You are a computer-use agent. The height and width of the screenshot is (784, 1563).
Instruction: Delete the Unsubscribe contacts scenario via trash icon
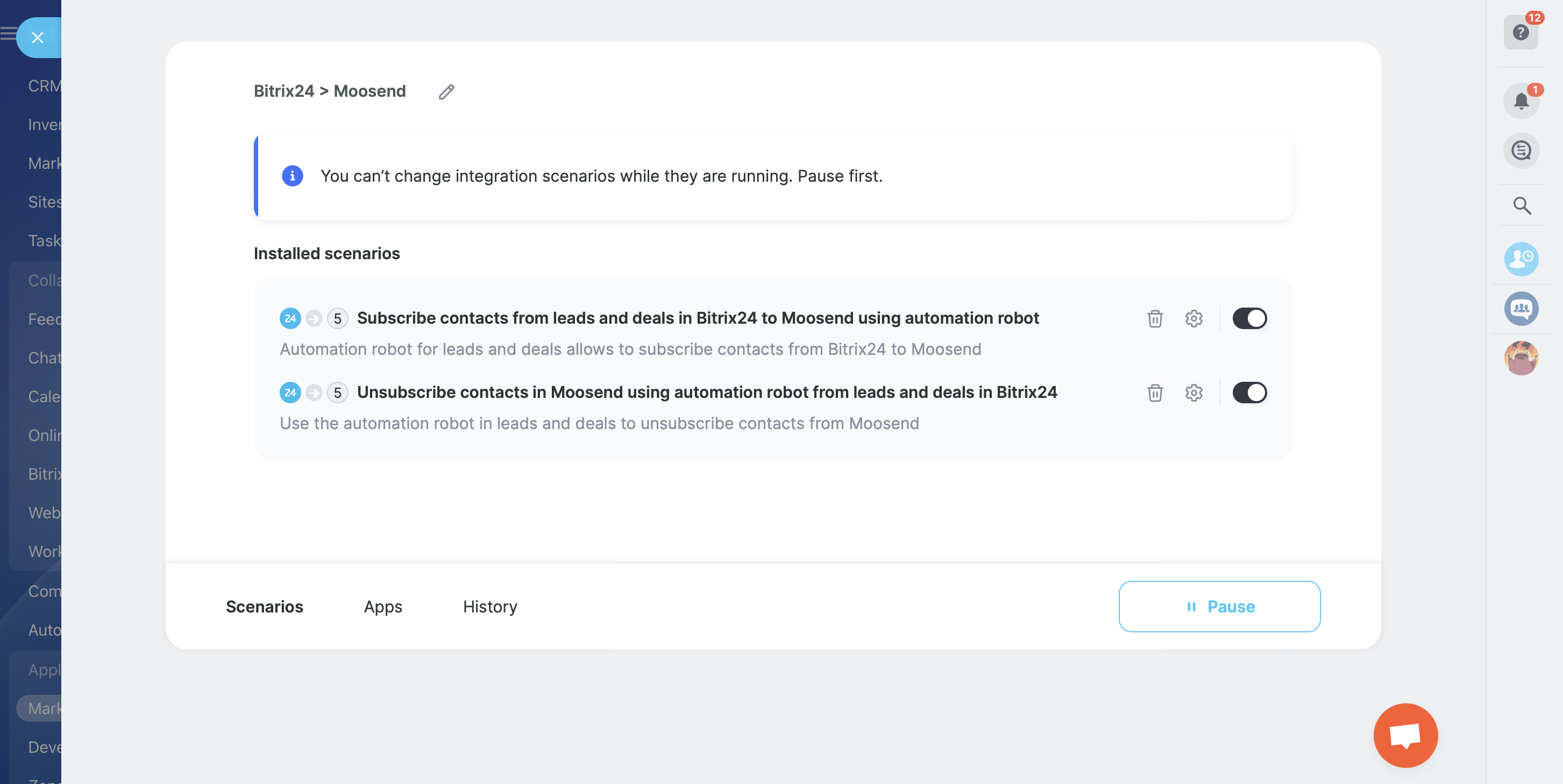tap(1155, 393)
